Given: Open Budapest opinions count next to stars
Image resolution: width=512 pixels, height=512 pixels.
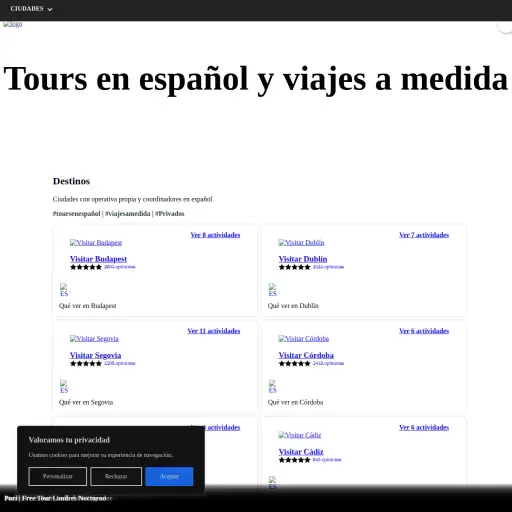Looking at the screenshot, I should (120, 267).
